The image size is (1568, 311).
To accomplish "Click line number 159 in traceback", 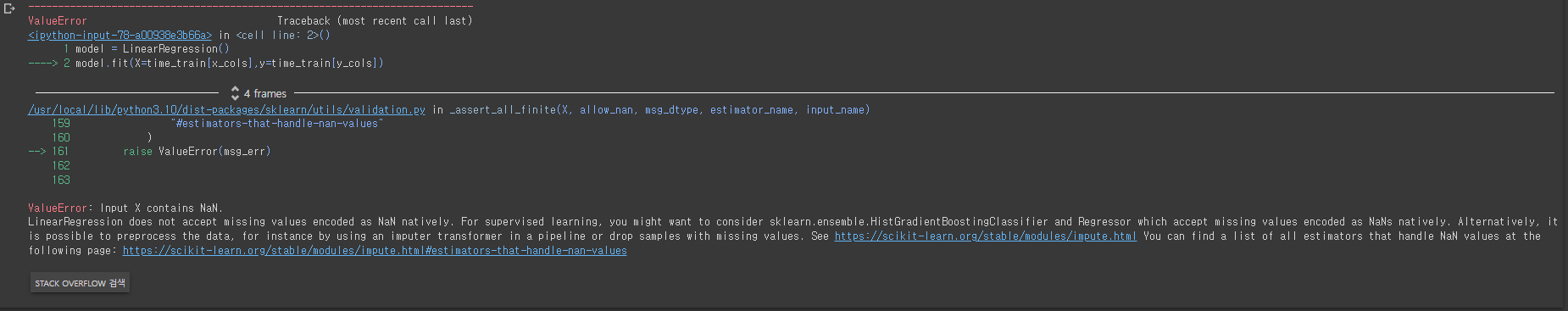I will point(61,124).
